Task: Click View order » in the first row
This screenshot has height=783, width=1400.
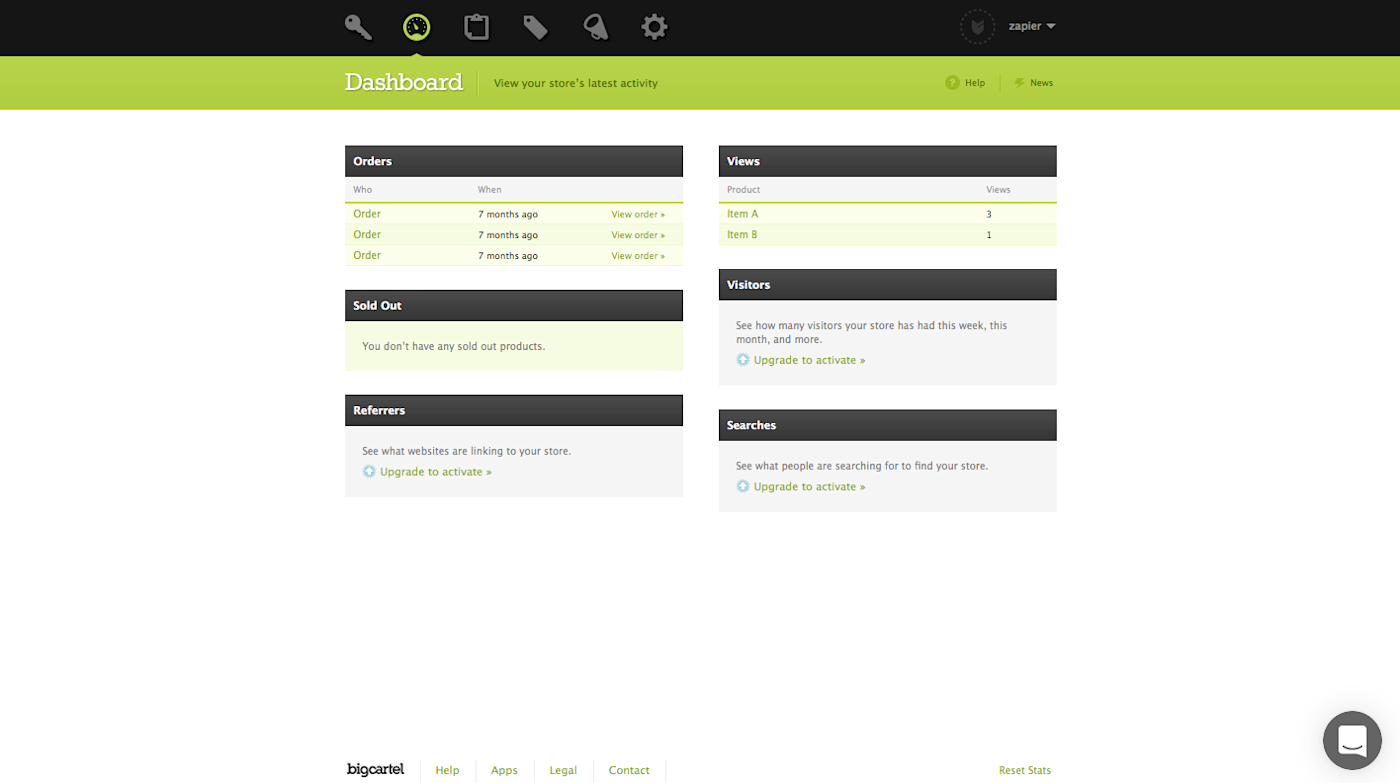Action: click(x=638, y=214)
